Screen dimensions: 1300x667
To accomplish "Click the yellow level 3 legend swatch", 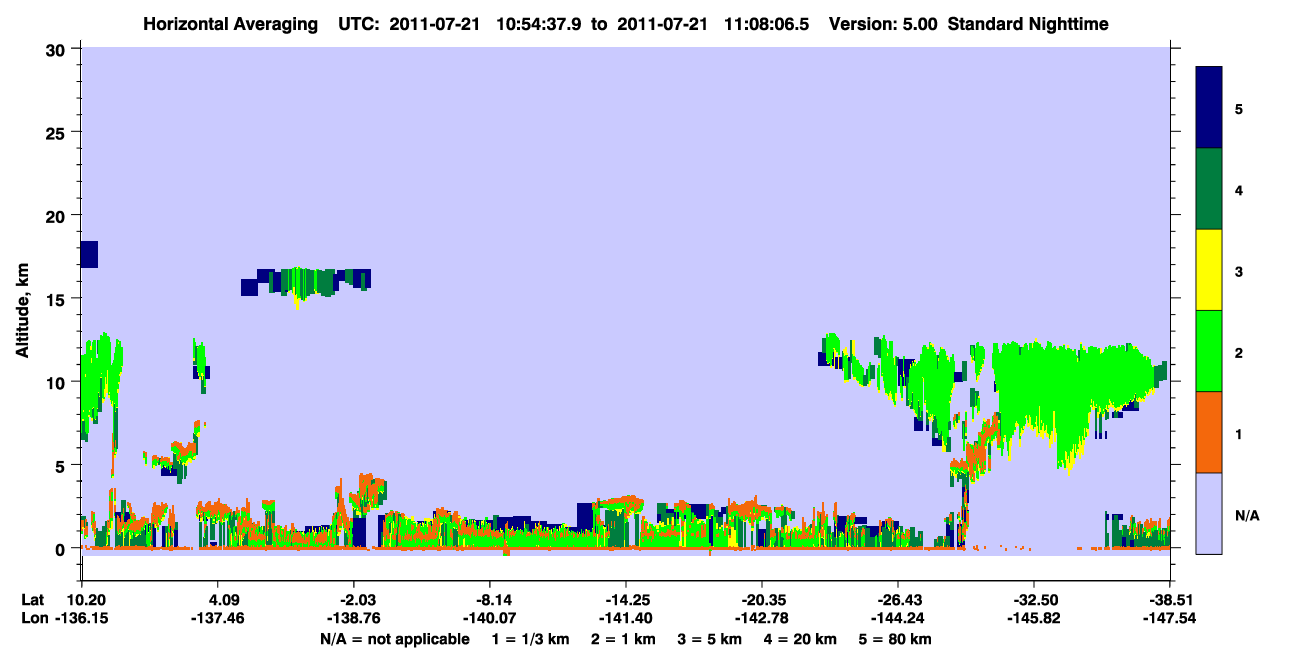I will pyautogui.click(x=1209, y=270).
